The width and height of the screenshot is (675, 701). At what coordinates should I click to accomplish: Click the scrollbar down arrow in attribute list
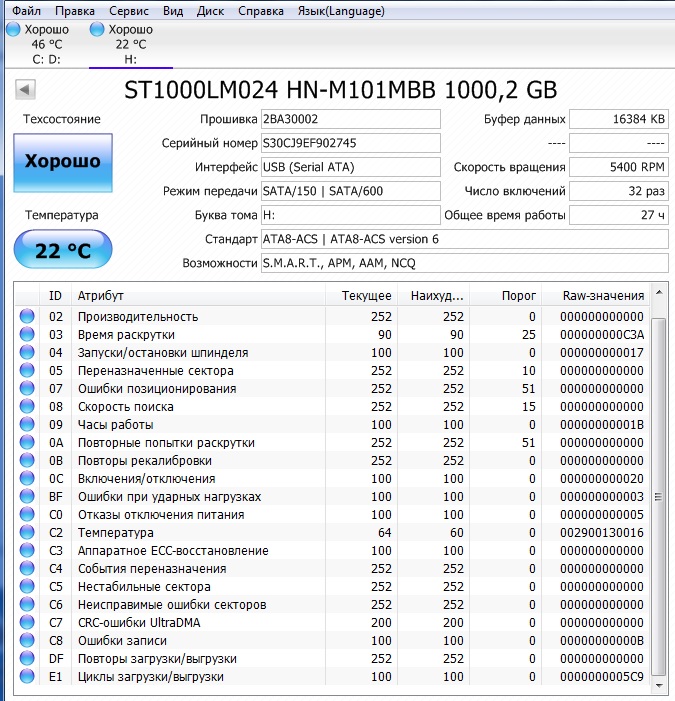click(659, 685)
